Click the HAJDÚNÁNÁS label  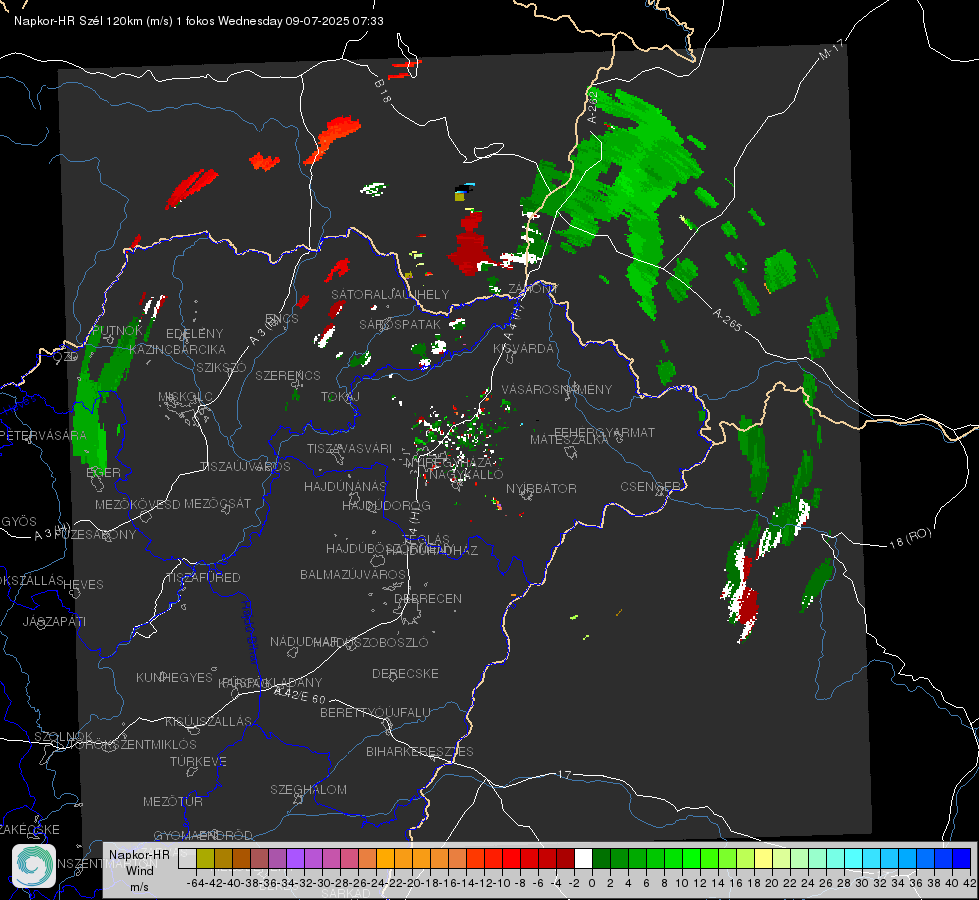345,486
